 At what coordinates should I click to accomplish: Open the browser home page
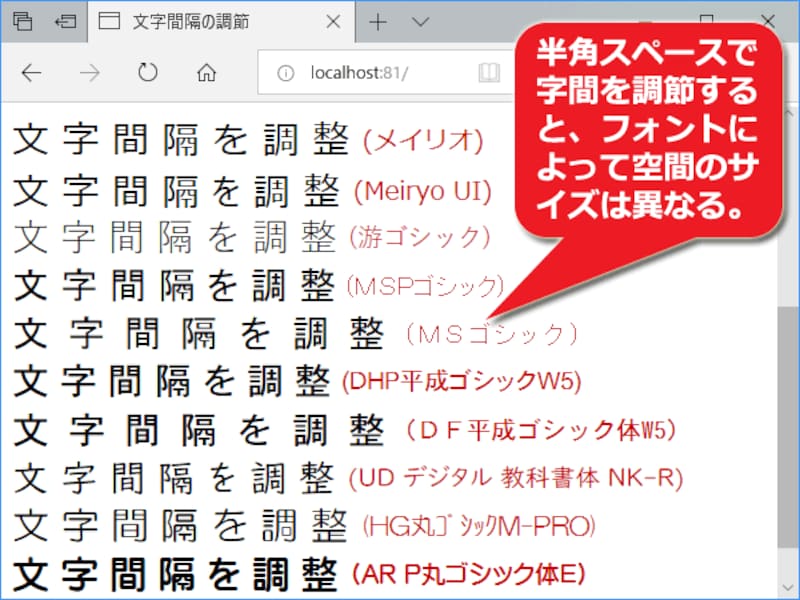pos(208,72)
